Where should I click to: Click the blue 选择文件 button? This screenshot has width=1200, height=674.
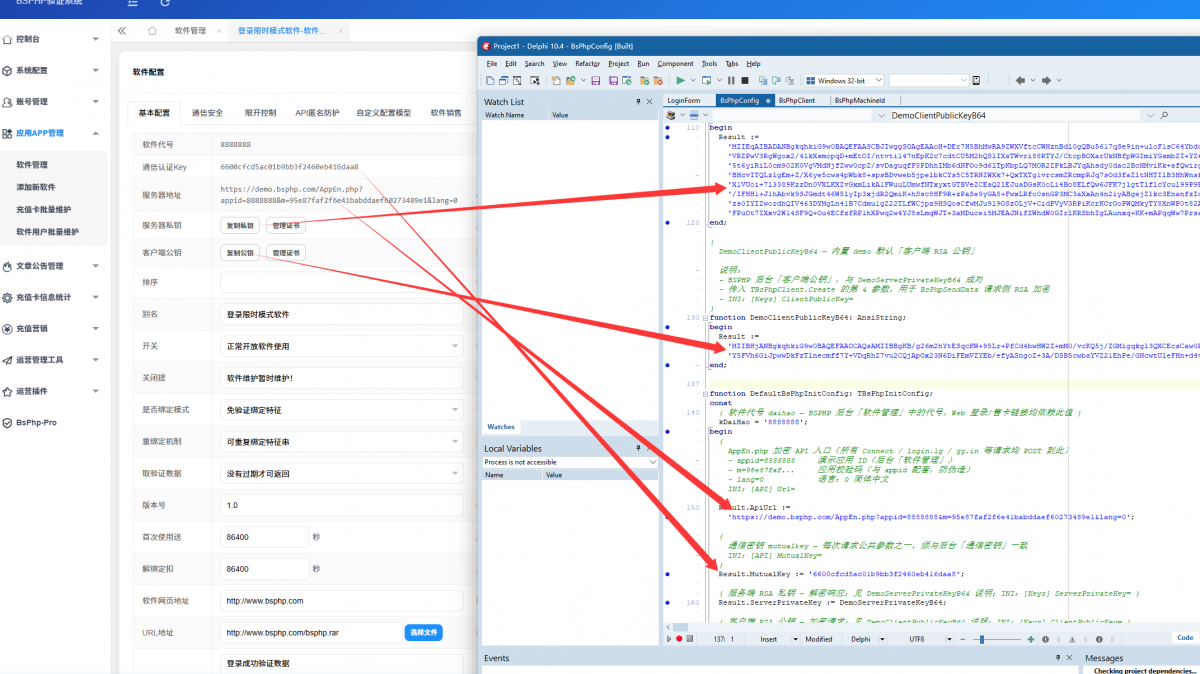[423, 633]
